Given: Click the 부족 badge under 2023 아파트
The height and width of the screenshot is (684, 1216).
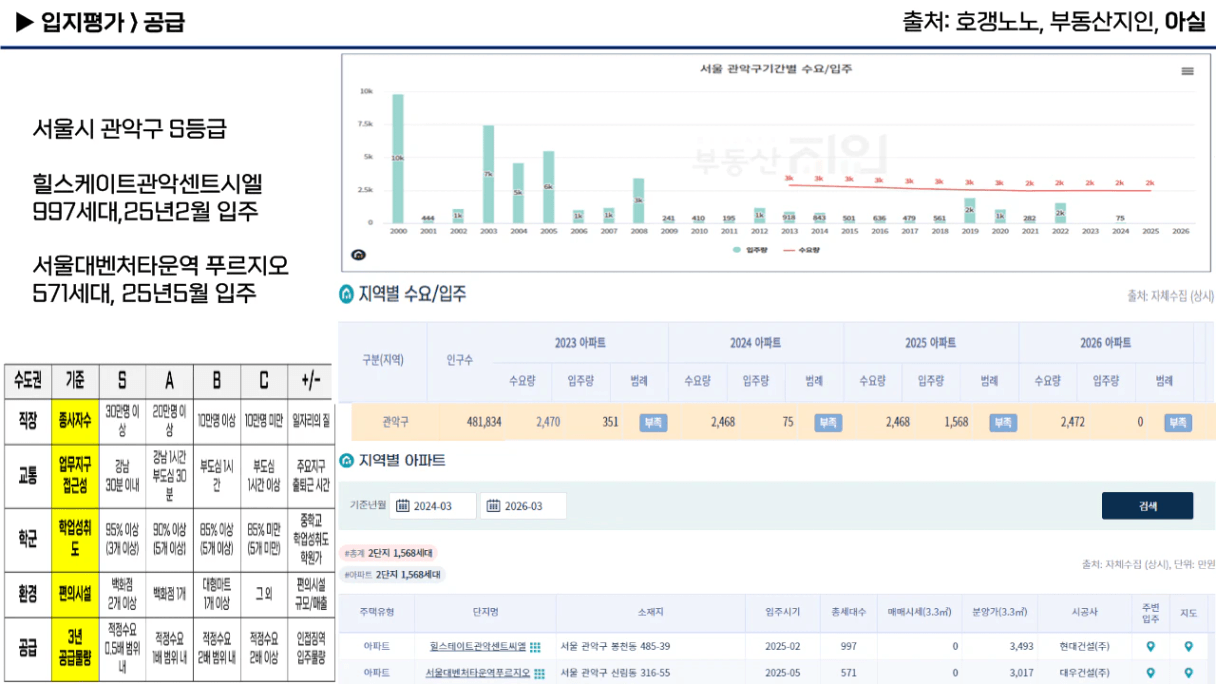Looking at the screenshot, I should (x=654, y=422).
